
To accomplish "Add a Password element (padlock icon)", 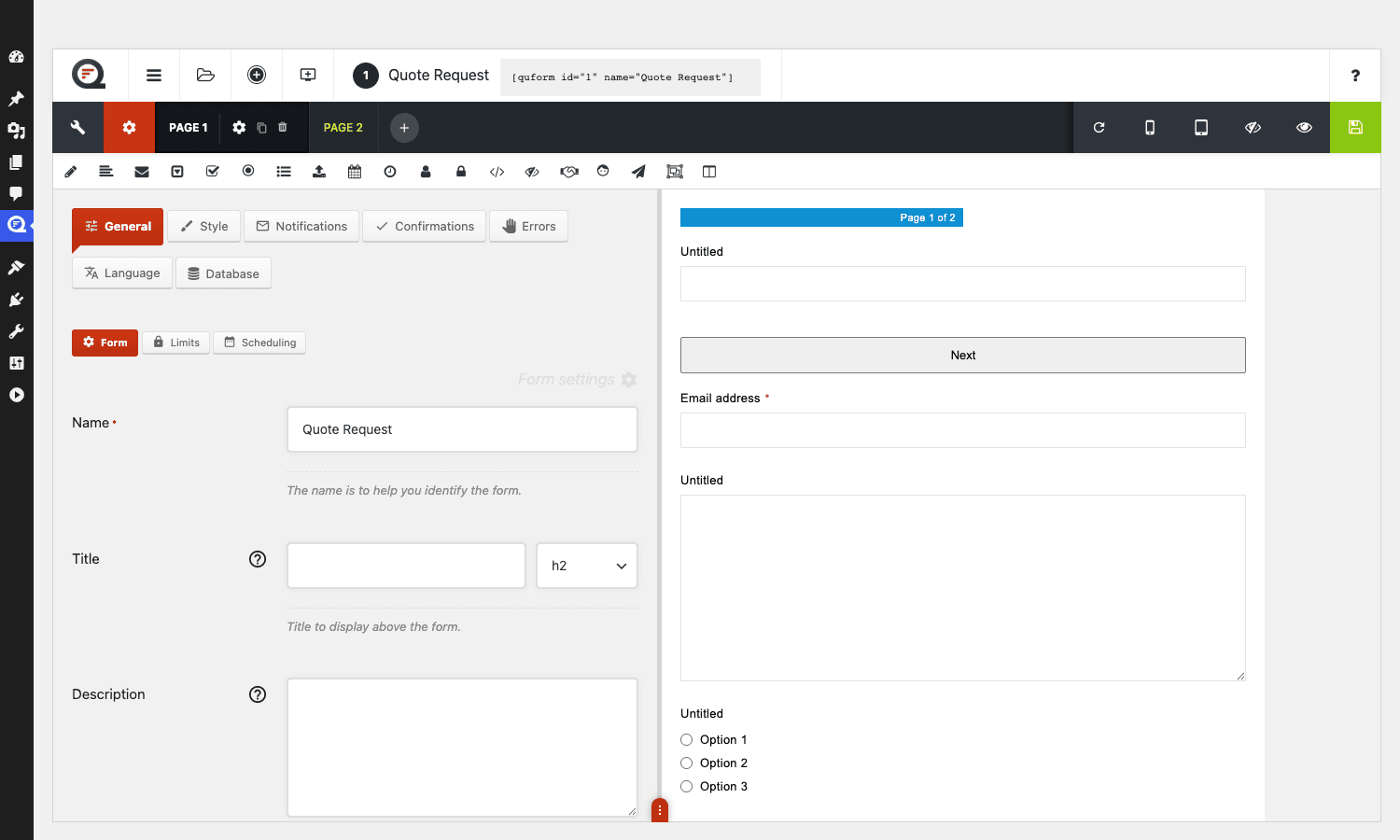I will (x=461, y=172).
